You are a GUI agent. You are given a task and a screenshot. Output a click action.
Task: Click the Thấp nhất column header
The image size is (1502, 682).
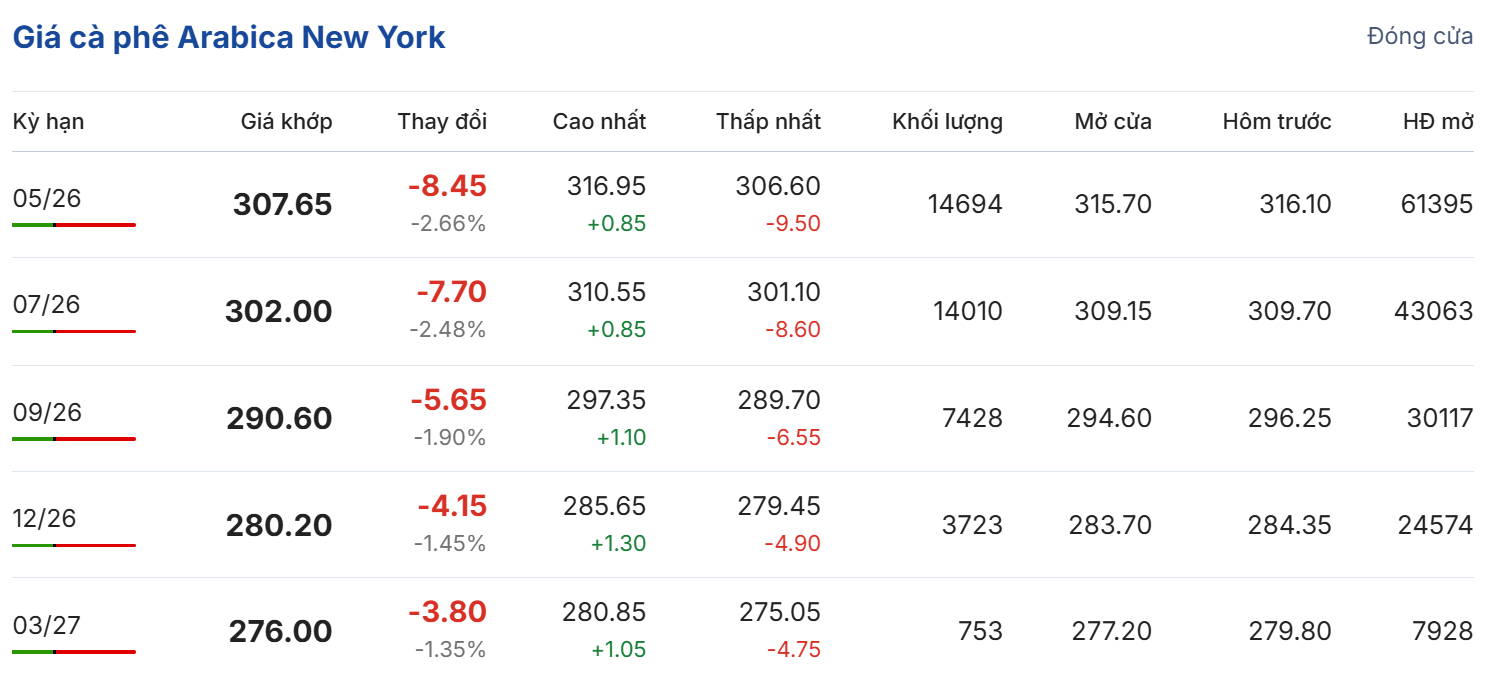pos(768,122)
